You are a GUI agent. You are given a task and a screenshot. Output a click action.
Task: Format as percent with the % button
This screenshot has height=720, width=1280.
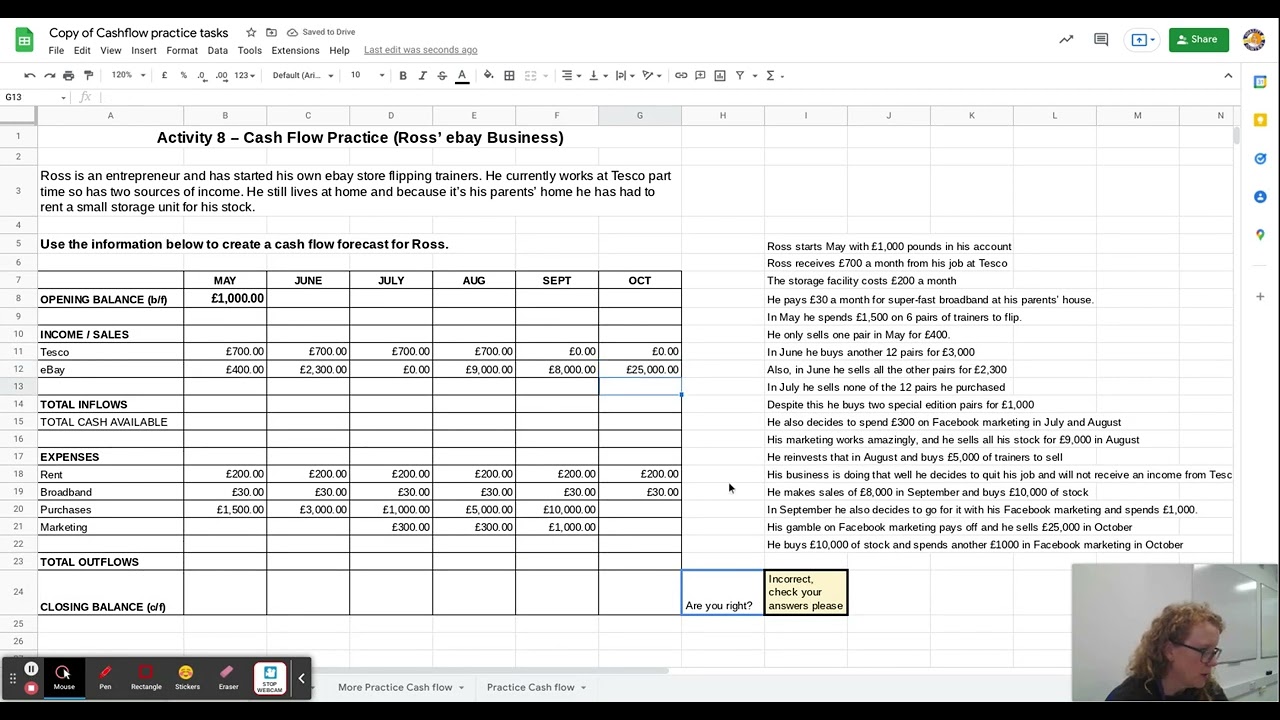pyautogui.click(x=183, y=75)
